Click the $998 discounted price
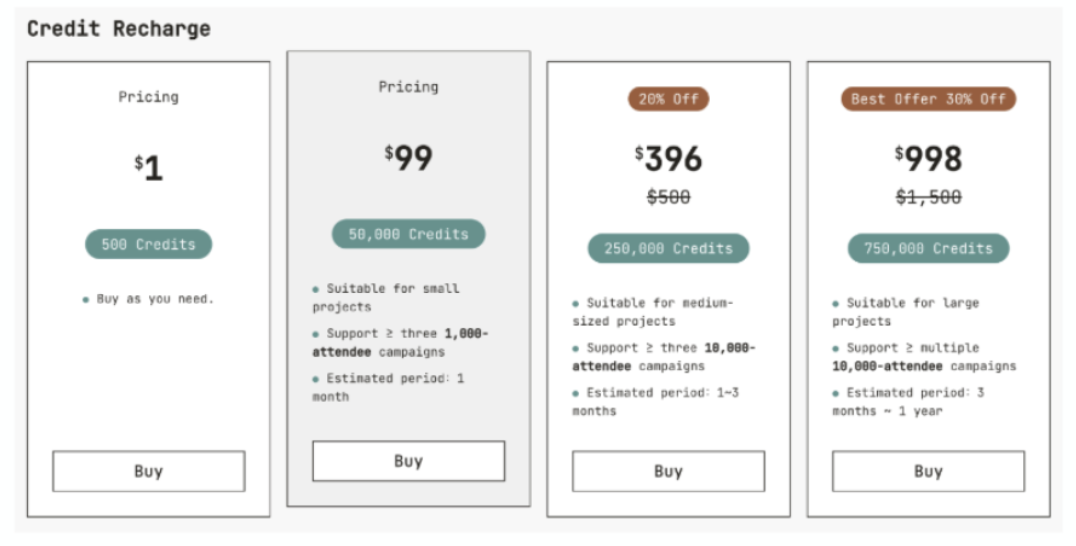The width and height of the screenshot is (1076, 546). coord(928,158)
